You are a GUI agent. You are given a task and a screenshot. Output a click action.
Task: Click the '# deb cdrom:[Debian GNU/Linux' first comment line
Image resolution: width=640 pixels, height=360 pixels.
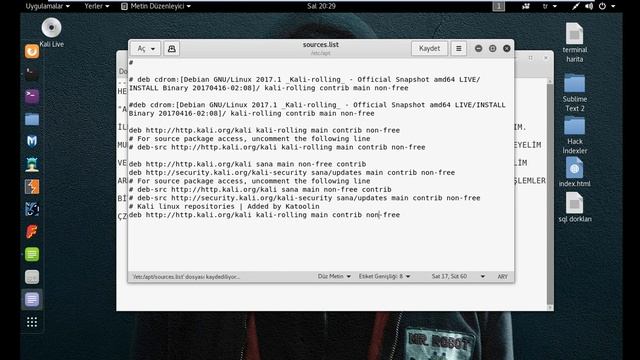tap(304, 84)
